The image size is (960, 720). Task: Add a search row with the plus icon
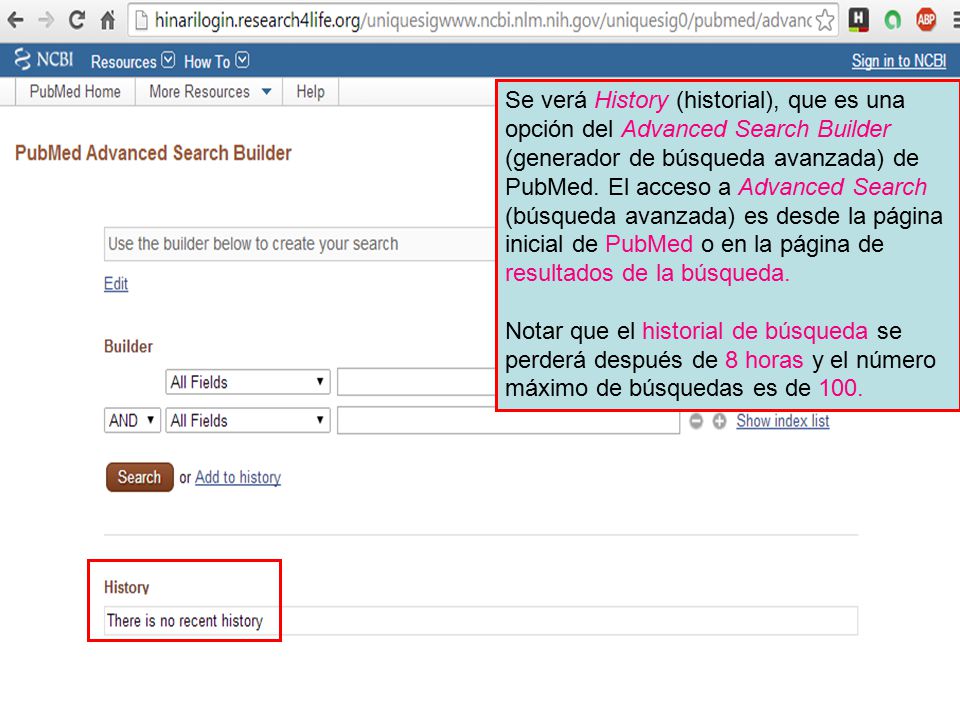tap(719, 421)
